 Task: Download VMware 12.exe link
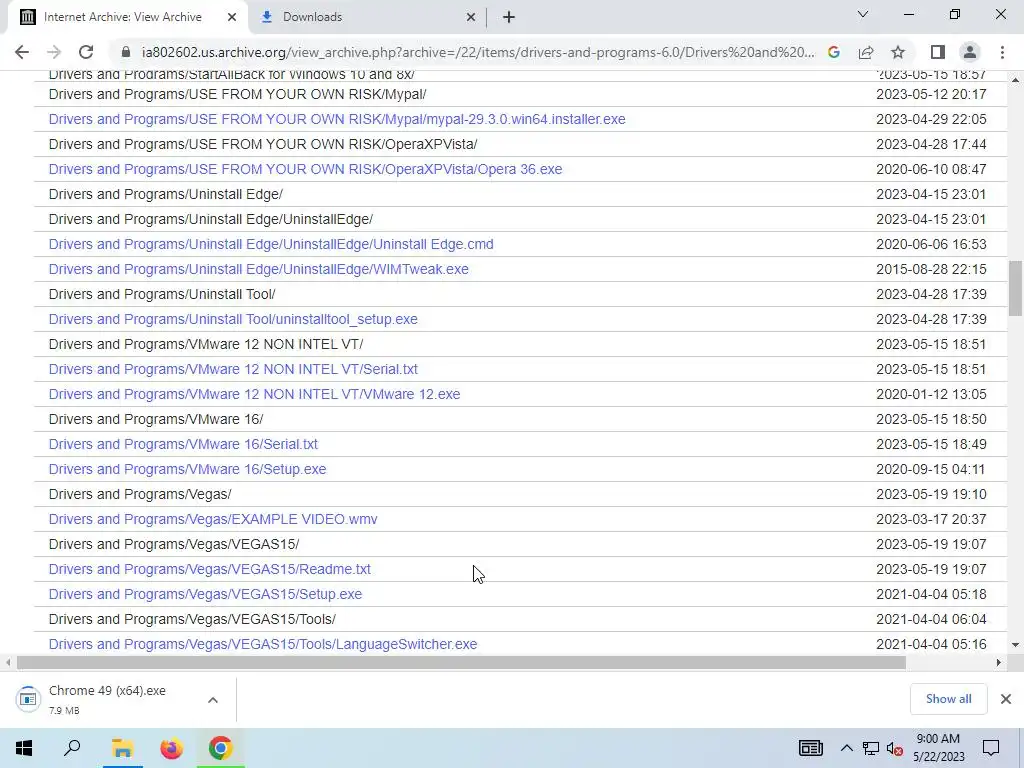[x=254, y=394]
